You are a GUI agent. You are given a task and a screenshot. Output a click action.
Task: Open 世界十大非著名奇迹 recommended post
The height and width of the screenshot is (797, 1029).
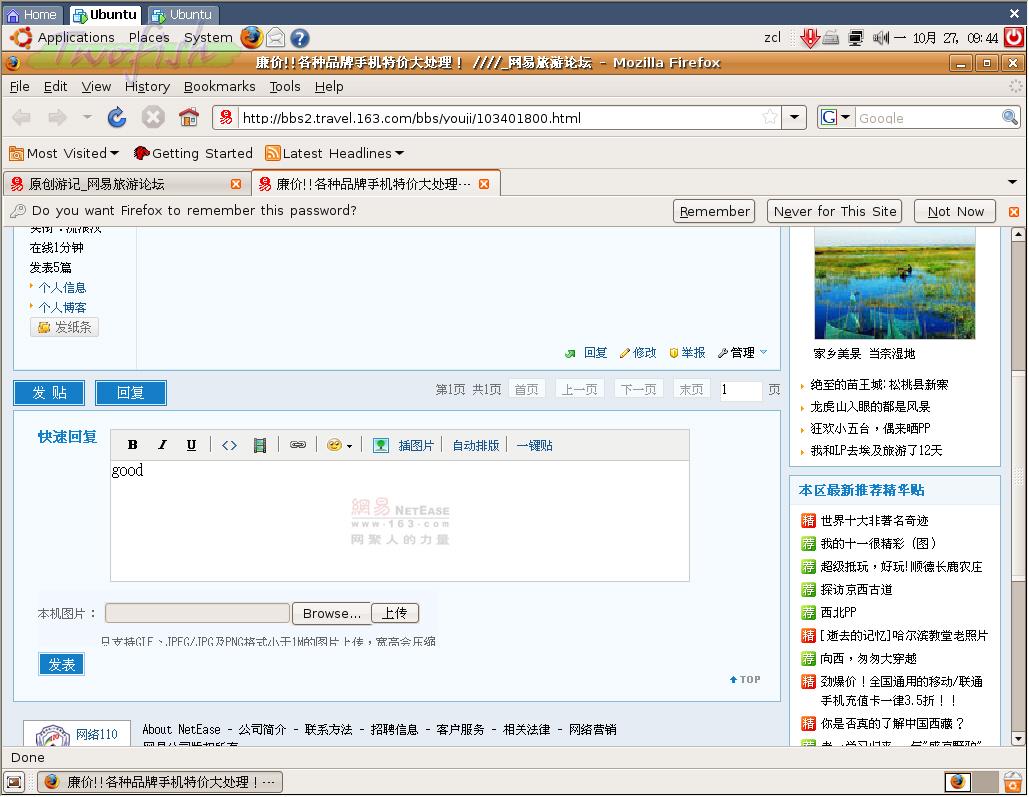874,521
